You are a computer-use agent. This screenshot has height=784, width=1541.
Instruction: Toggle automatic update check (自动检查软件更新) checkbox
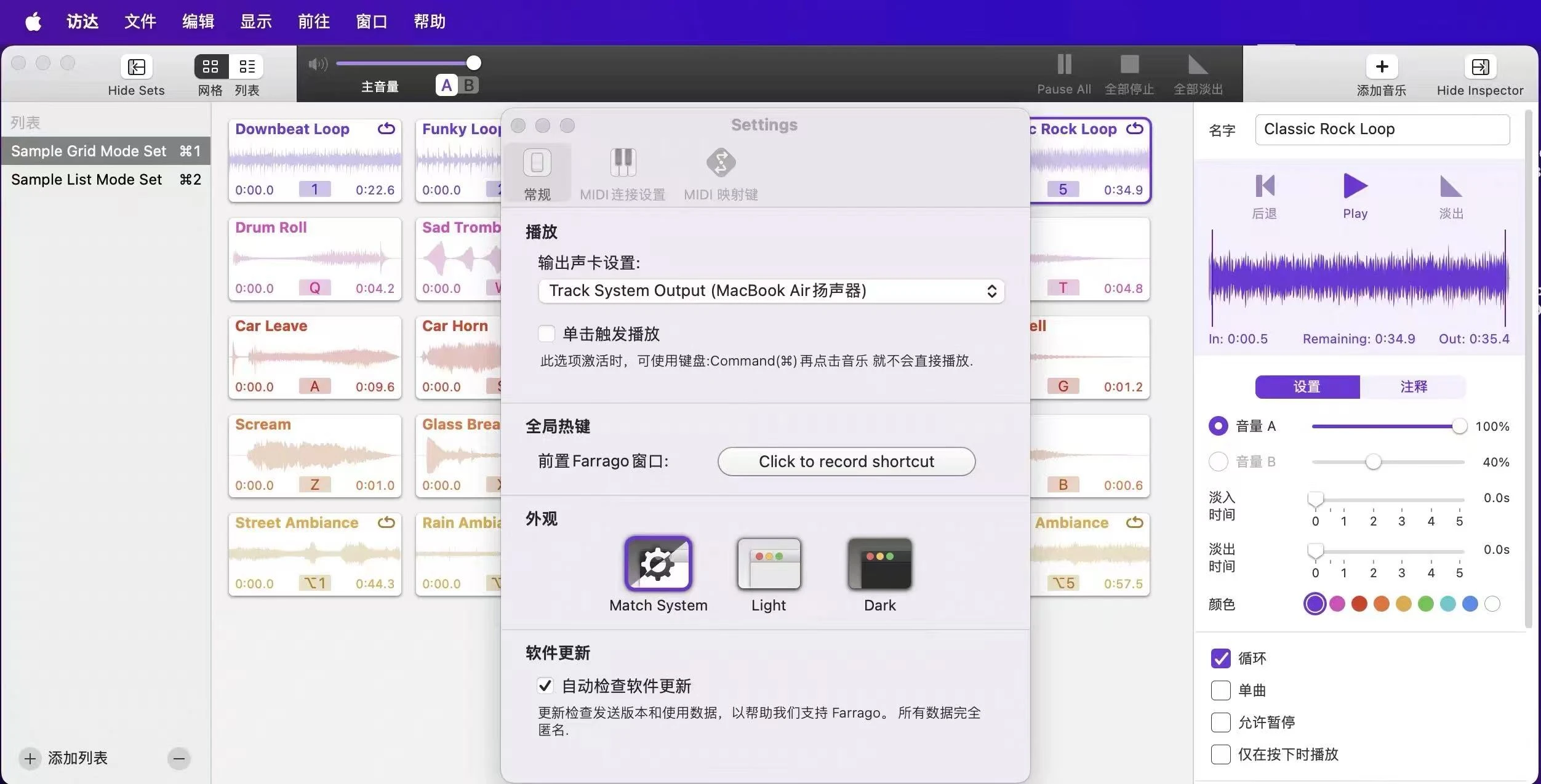pyautogui.click(x=545, y=686)
